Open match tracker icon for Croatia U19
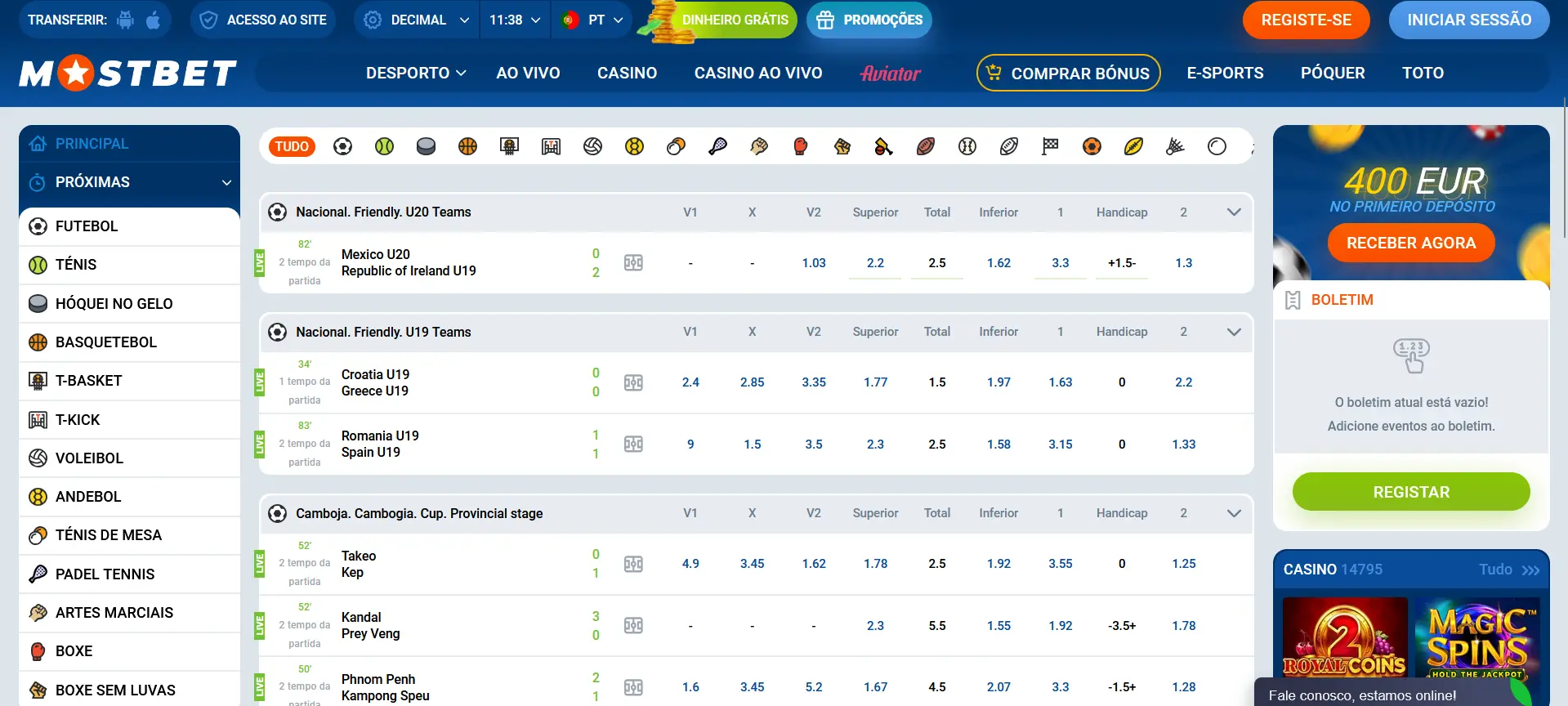 pos(634,382)
